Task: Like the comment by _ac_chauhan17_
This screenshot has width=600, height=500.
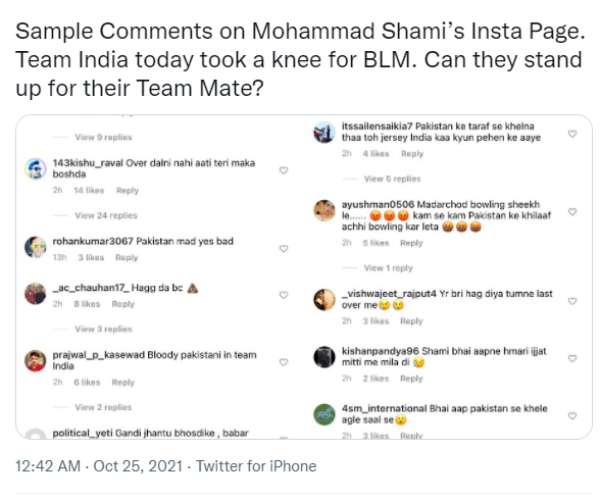Action: pos(284,295)
